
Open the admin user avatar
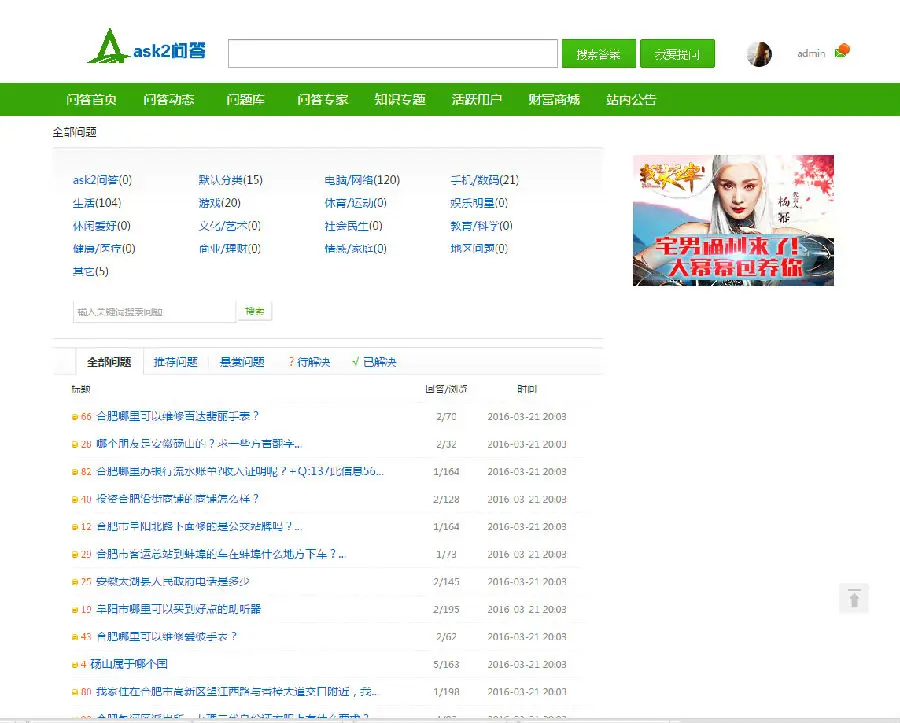(x=759, y=54)
